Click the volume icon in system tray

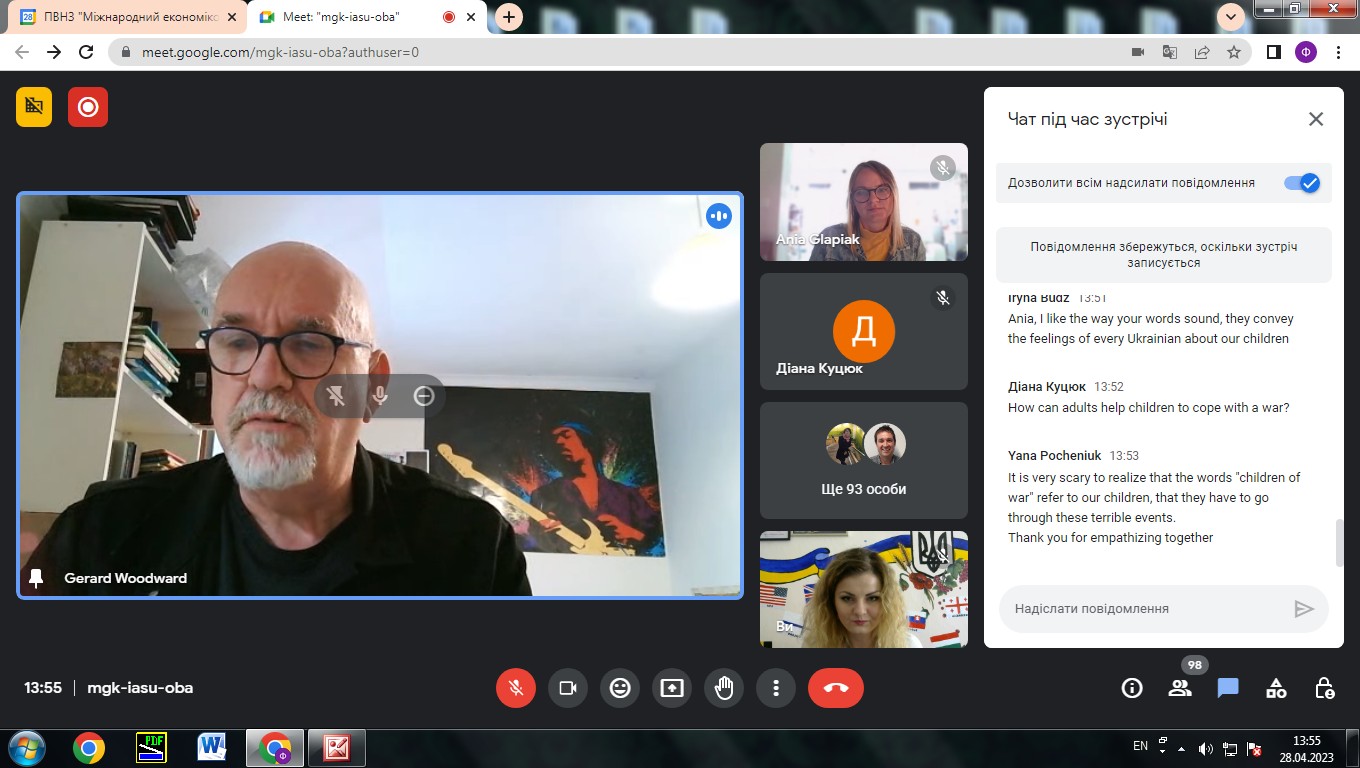coord(1206,748)
